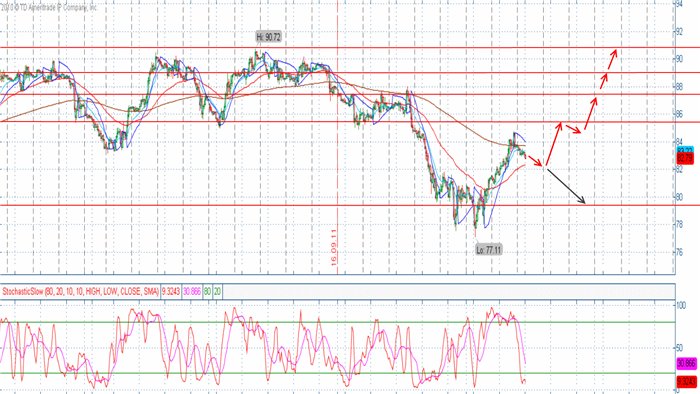Click the magenta 30.866 axis label on stochastic panel

click(687, 364)
